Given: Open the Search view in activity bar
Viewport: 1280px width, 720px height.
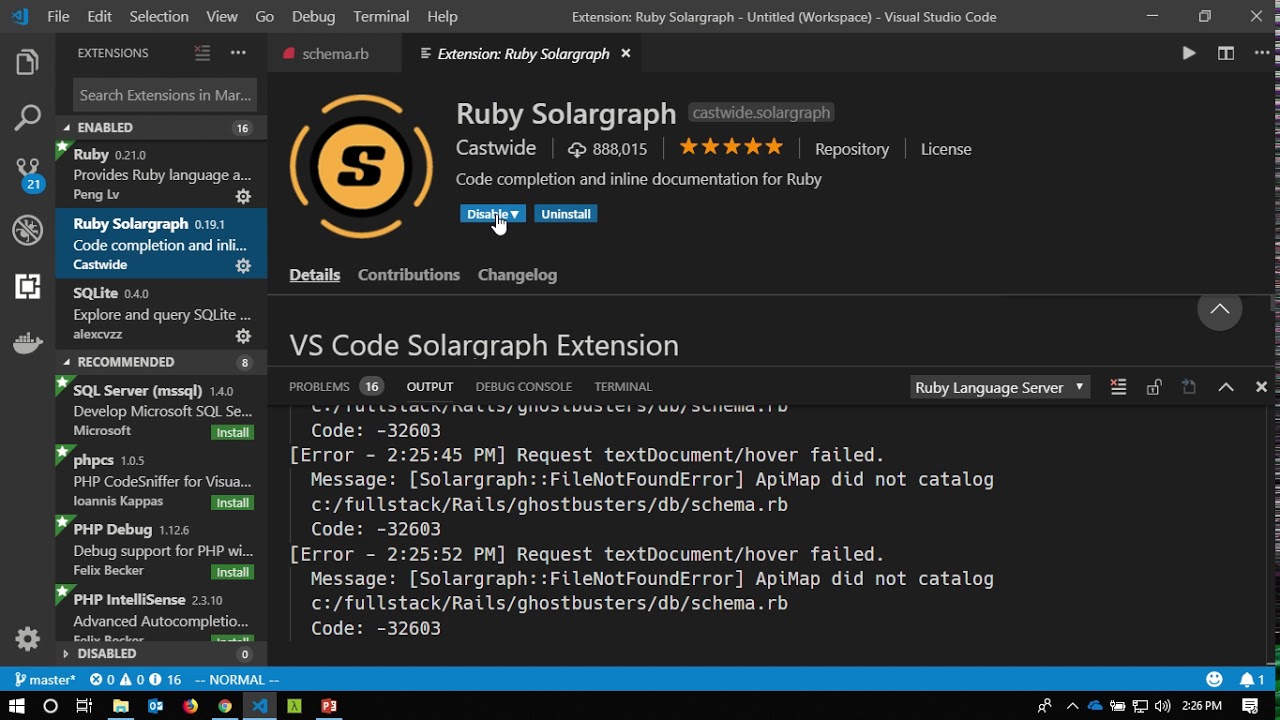Looking at the screenshot, I should 27,117.
